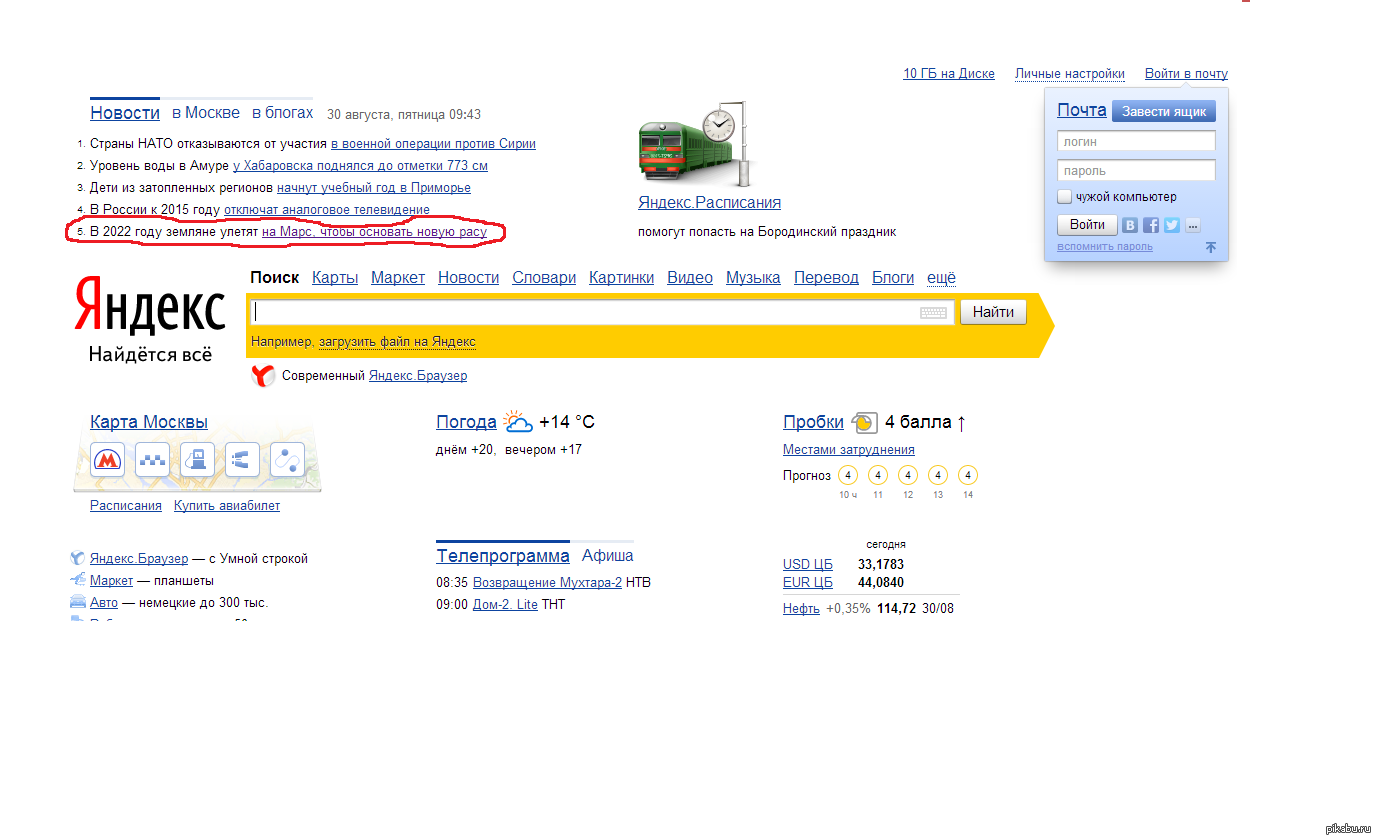Collapse the mail login panel arrow
Screen dimensions: 1376x840
[1210, 247]
